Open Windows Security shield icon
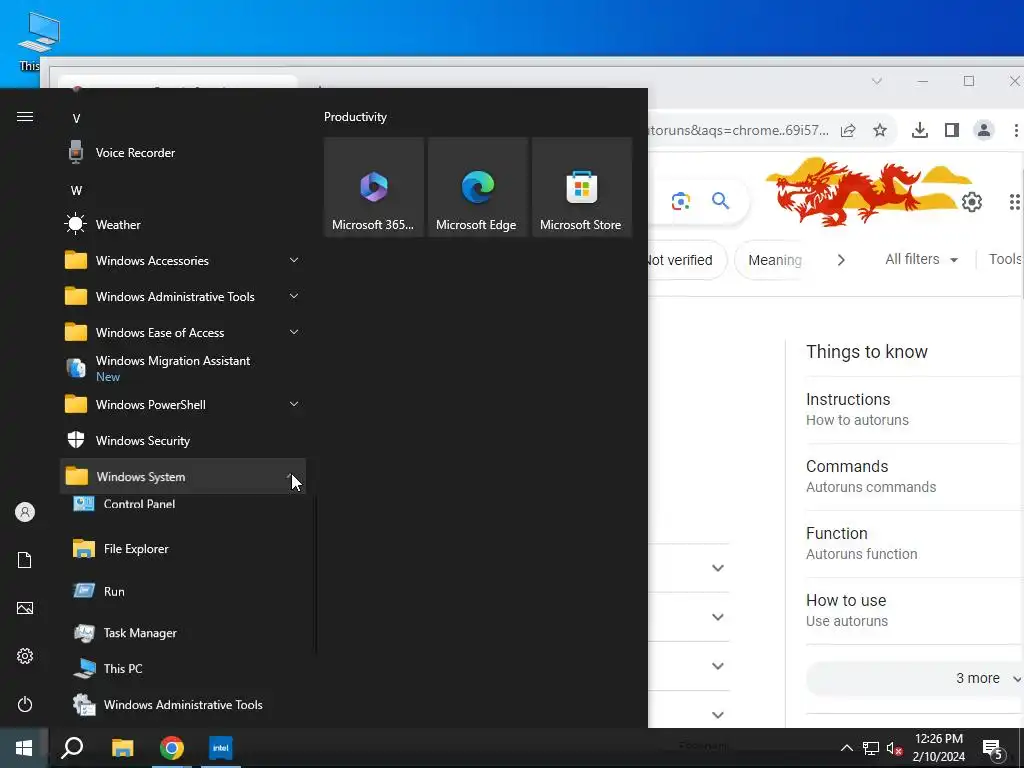This screenshot has height=768, width=1024. point(76,440)
